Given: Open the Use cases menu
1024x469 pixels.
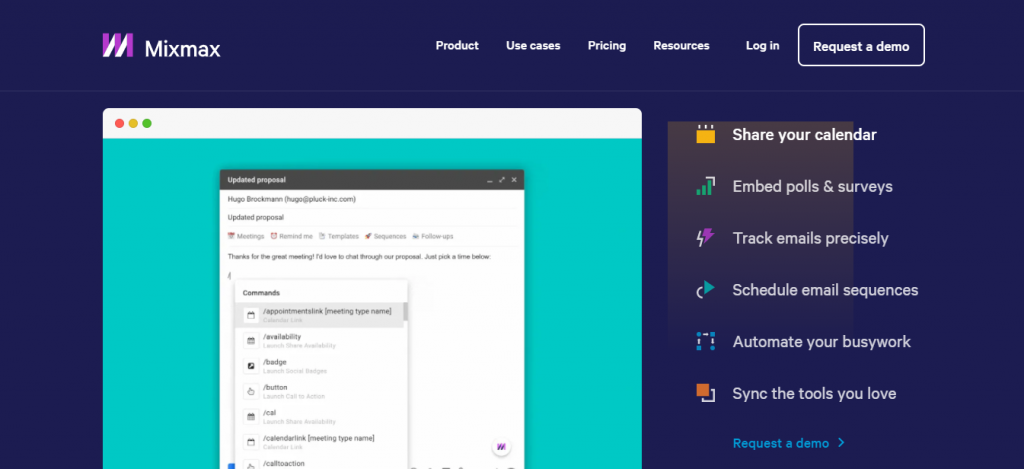Looking at the screenshot, I should pyautogui.click(x=533, y=46).
